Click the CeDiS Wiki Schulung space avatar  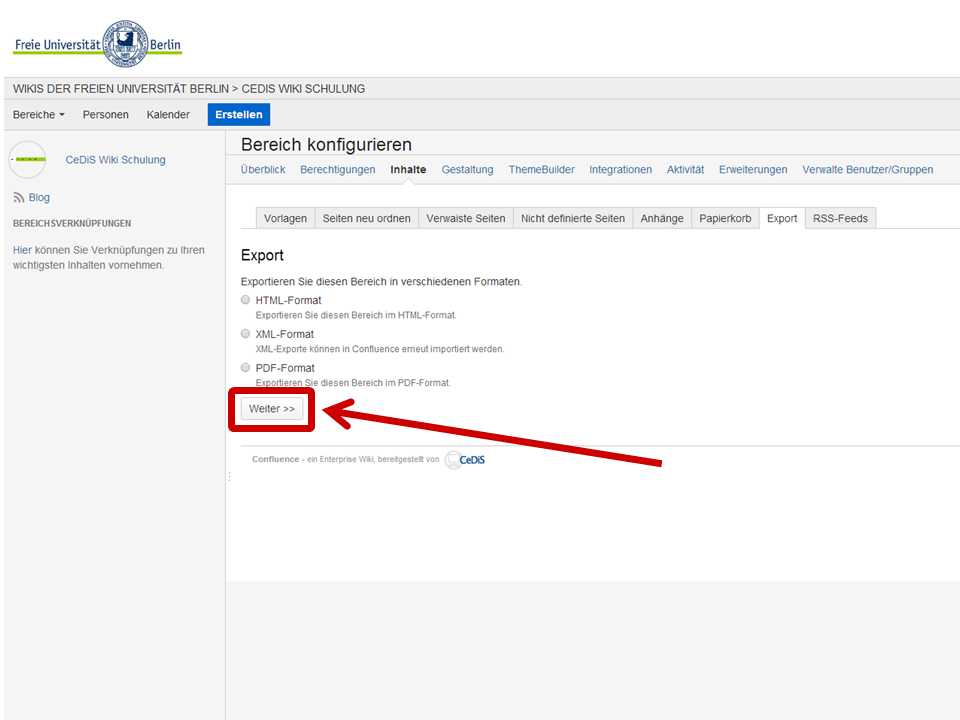point(28,160)
